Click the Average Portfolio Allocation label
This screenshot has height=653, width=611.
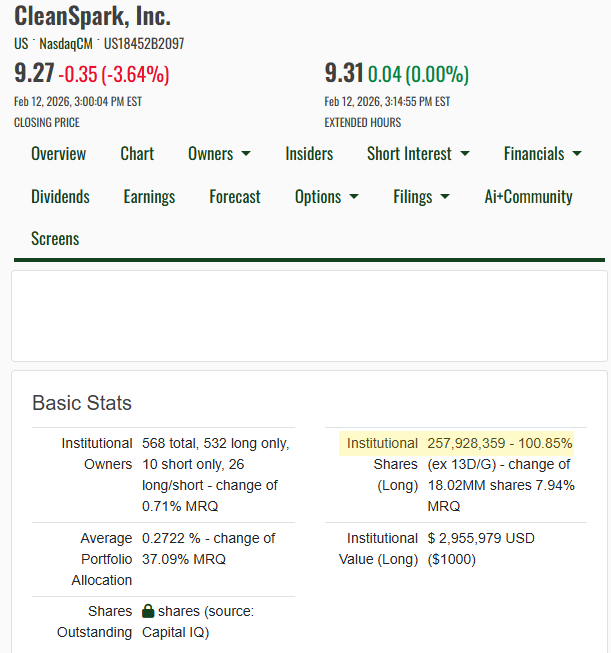pyautogui.click(x=102, y=559)
